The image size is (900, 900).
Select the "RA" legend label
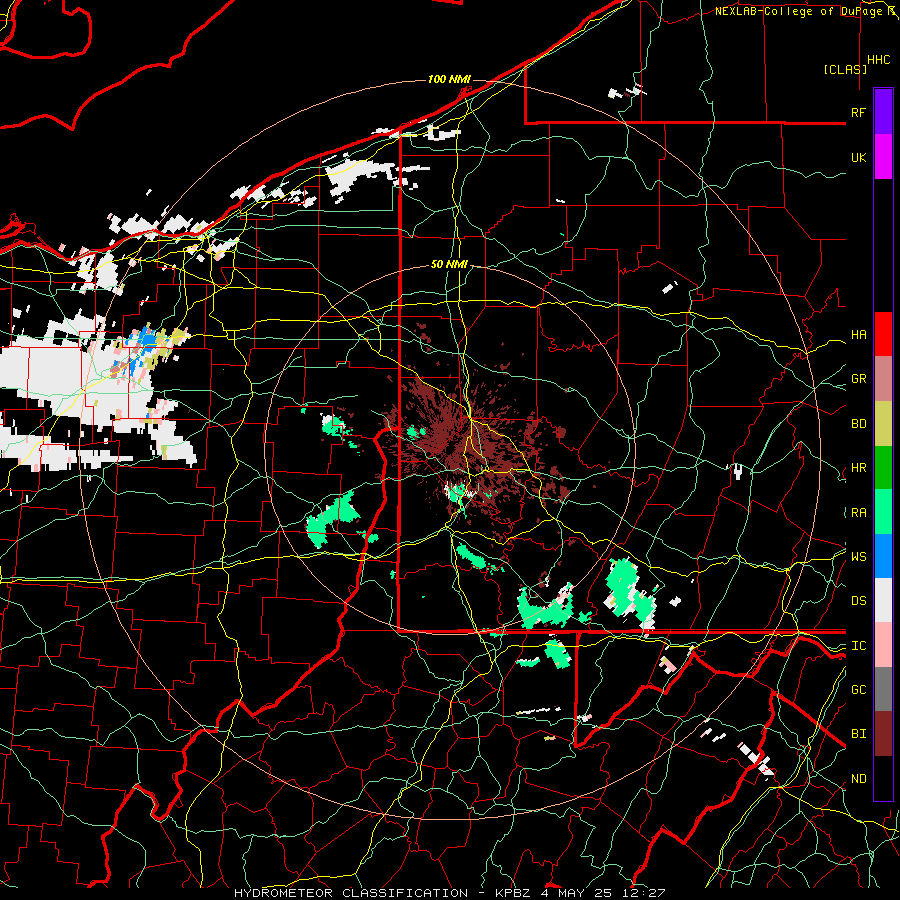[x=858, y=513]
